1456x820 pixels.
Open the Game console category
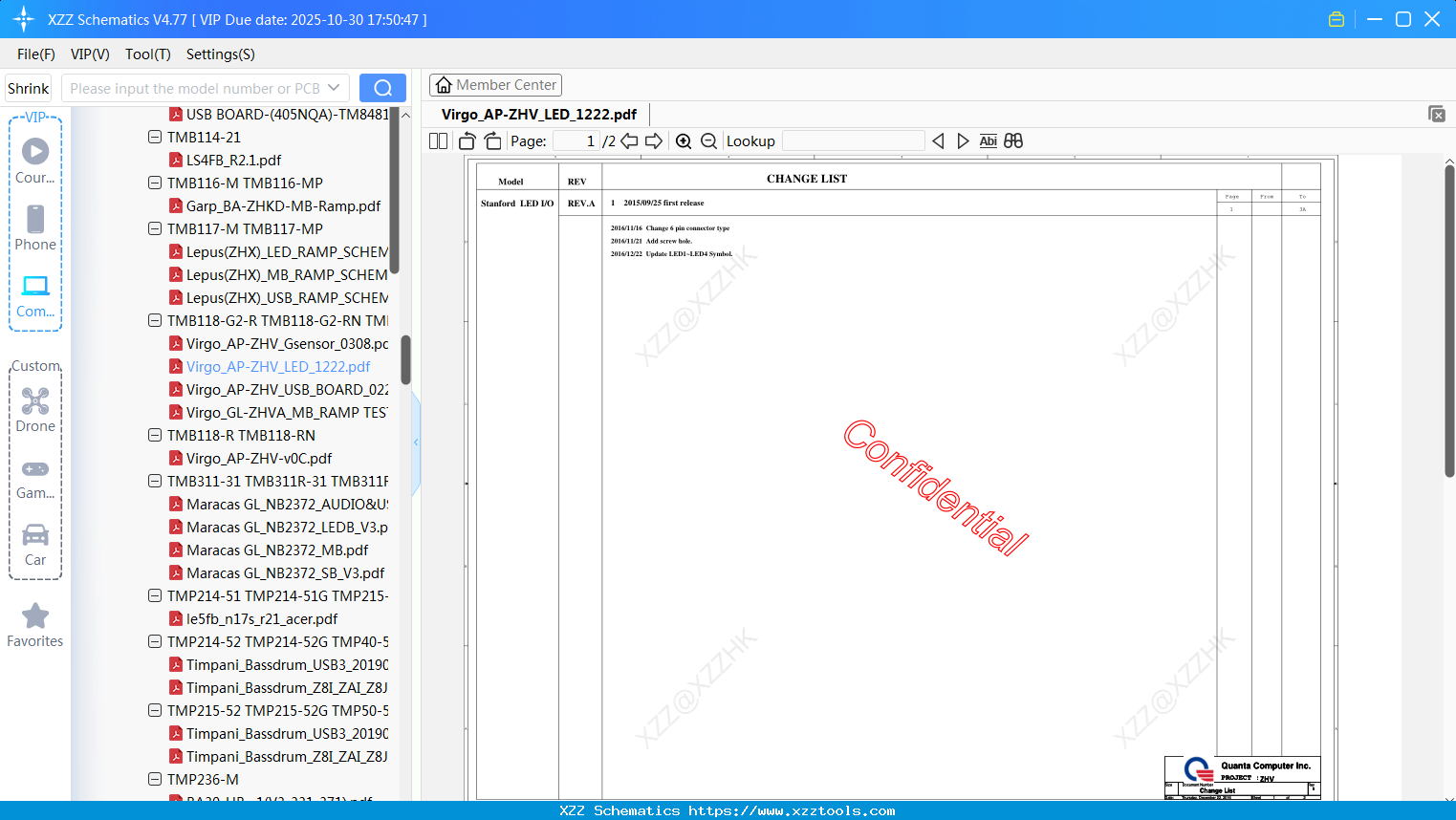click(35, 479)
